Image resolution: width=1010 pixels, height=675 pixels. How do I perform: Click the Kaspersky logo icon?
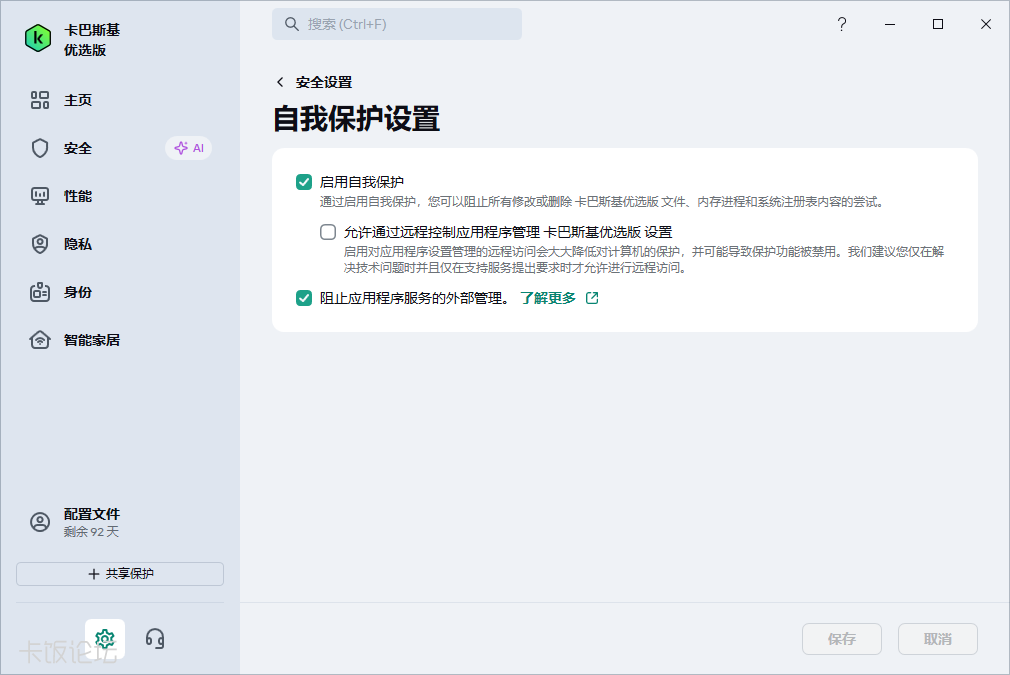click(38, 39)
